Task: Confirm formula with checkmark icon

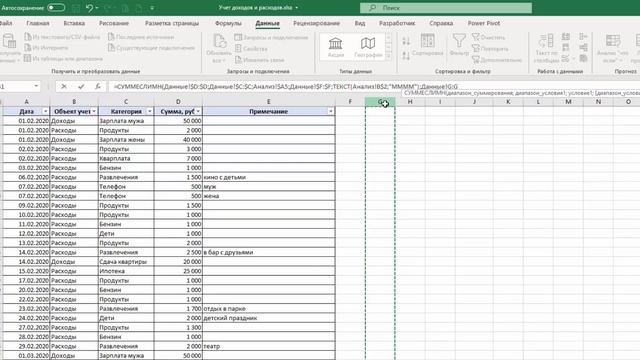Action: pyautogui.click(x=81, y=87)
